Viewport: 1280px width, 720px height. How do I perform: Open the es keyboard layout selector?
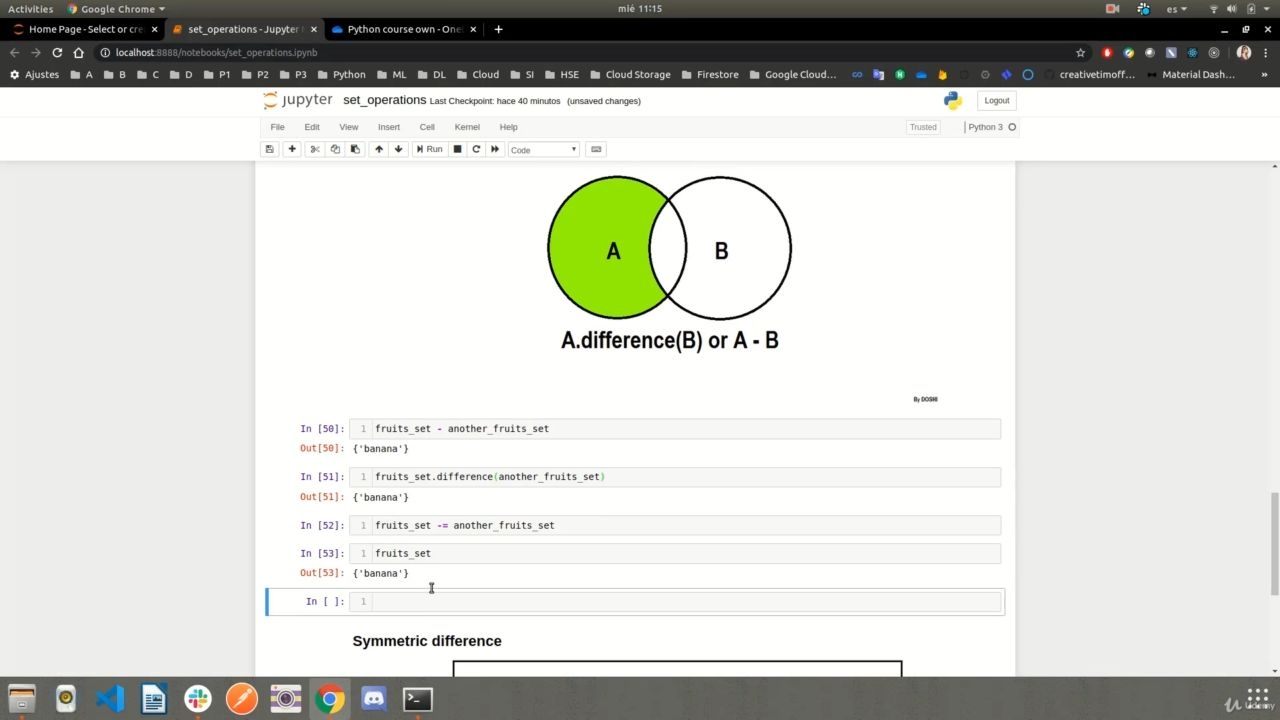click(x=1177, y=9)
